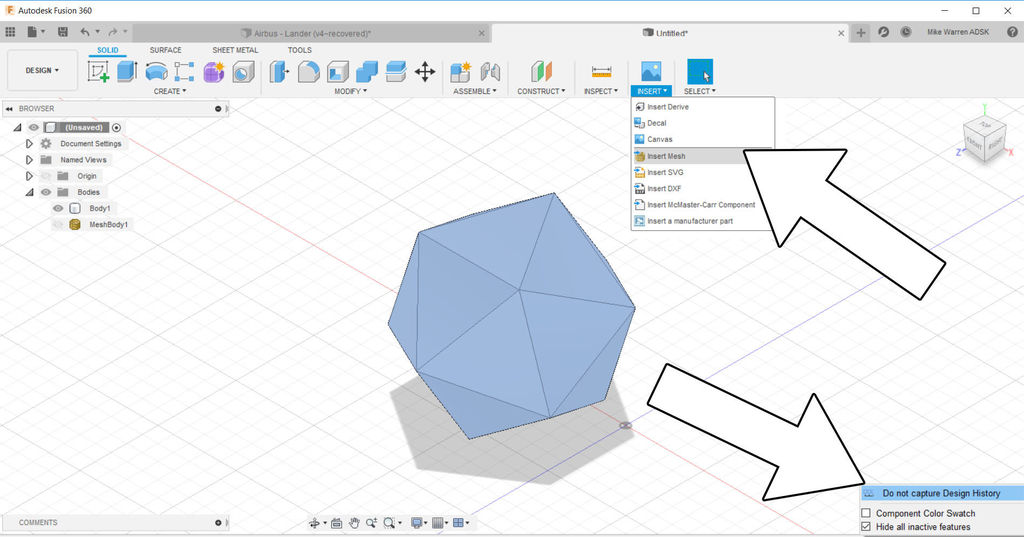Select the rectangular sketch-points Create tool

coord(184,71)
